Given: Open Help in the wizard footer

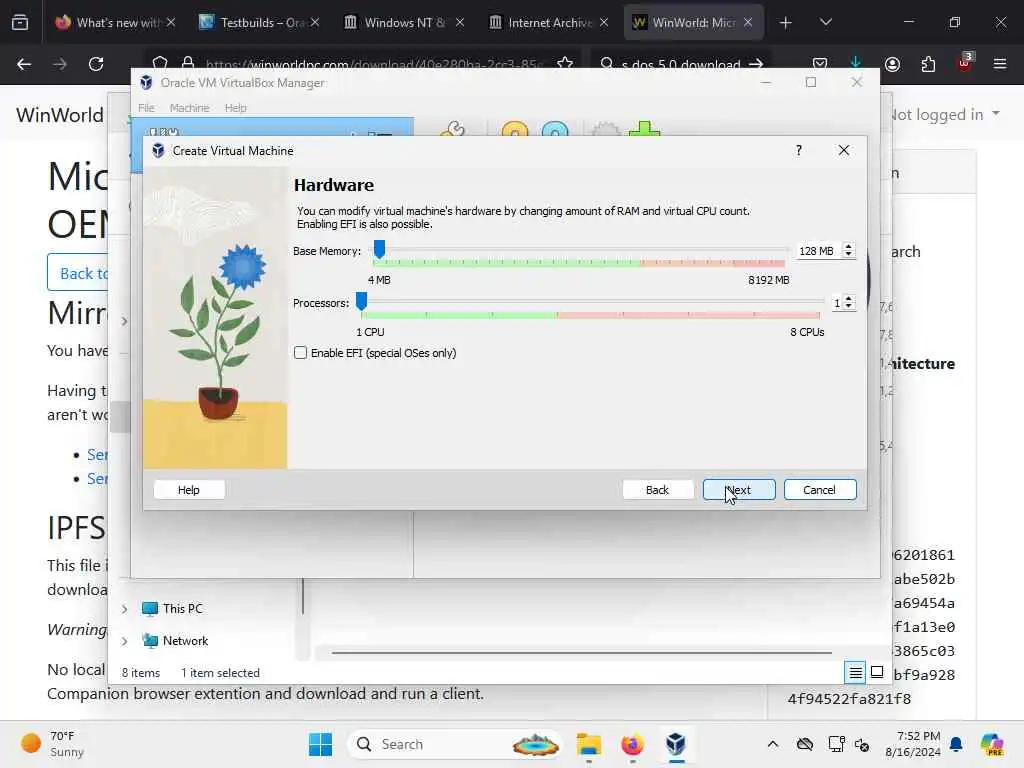Looking at the screenshot, I should click(189, 490).
